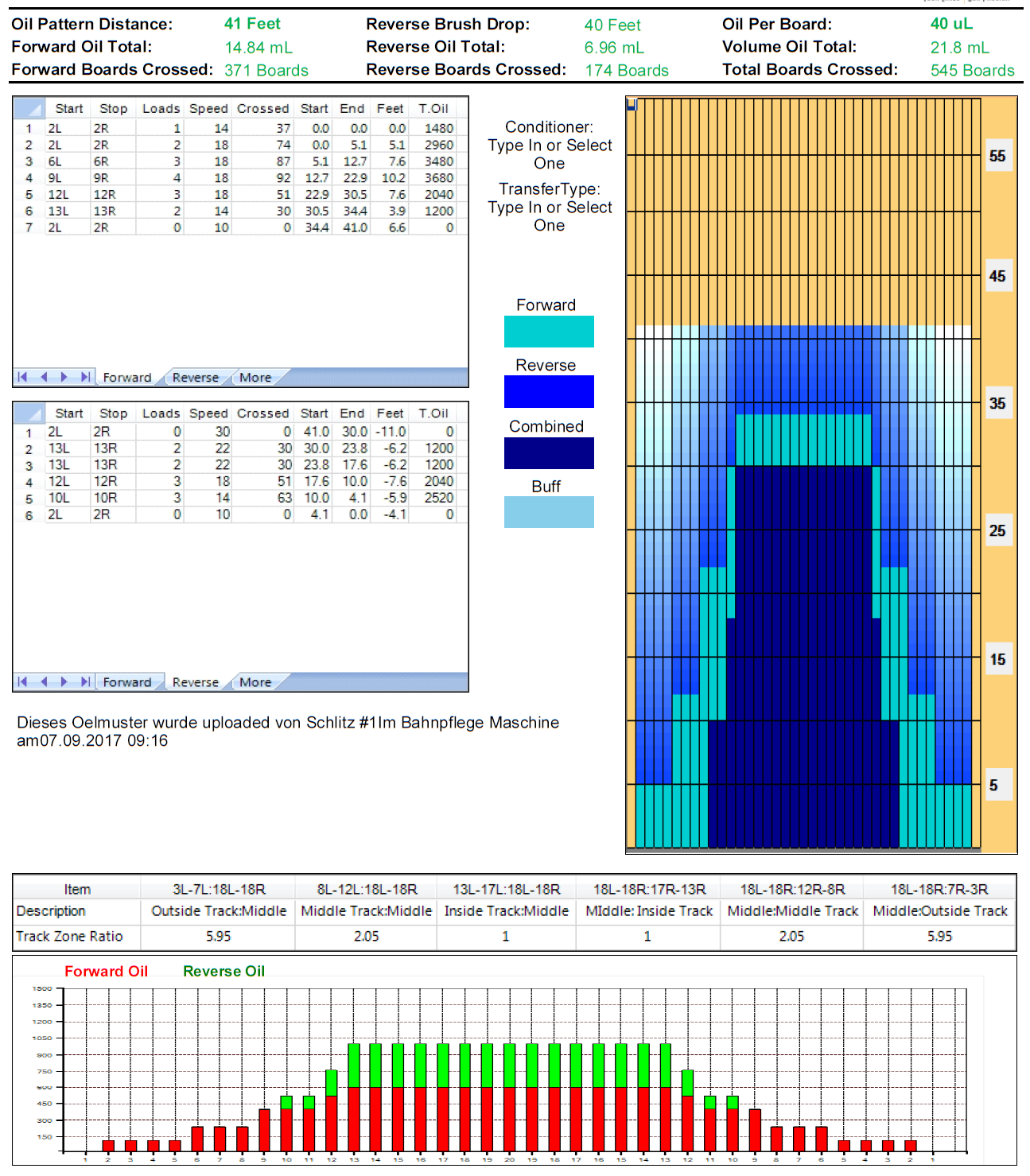Switch to Forward tab in lower table
The width and height of the screenshot is (1030, 1176).
coord(126,682)
